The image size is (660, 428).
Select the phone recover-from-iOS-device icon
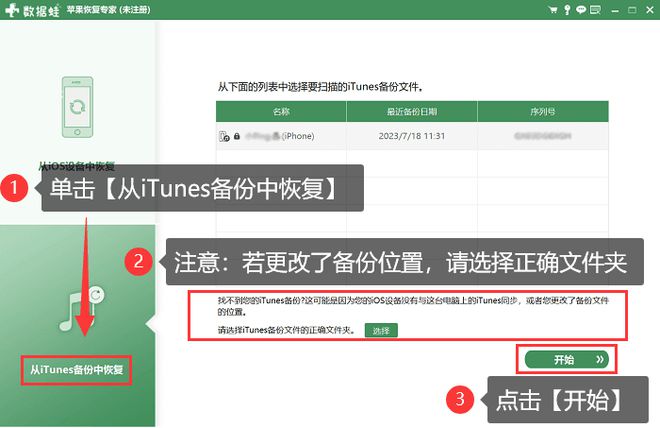(x=77, y=107)
